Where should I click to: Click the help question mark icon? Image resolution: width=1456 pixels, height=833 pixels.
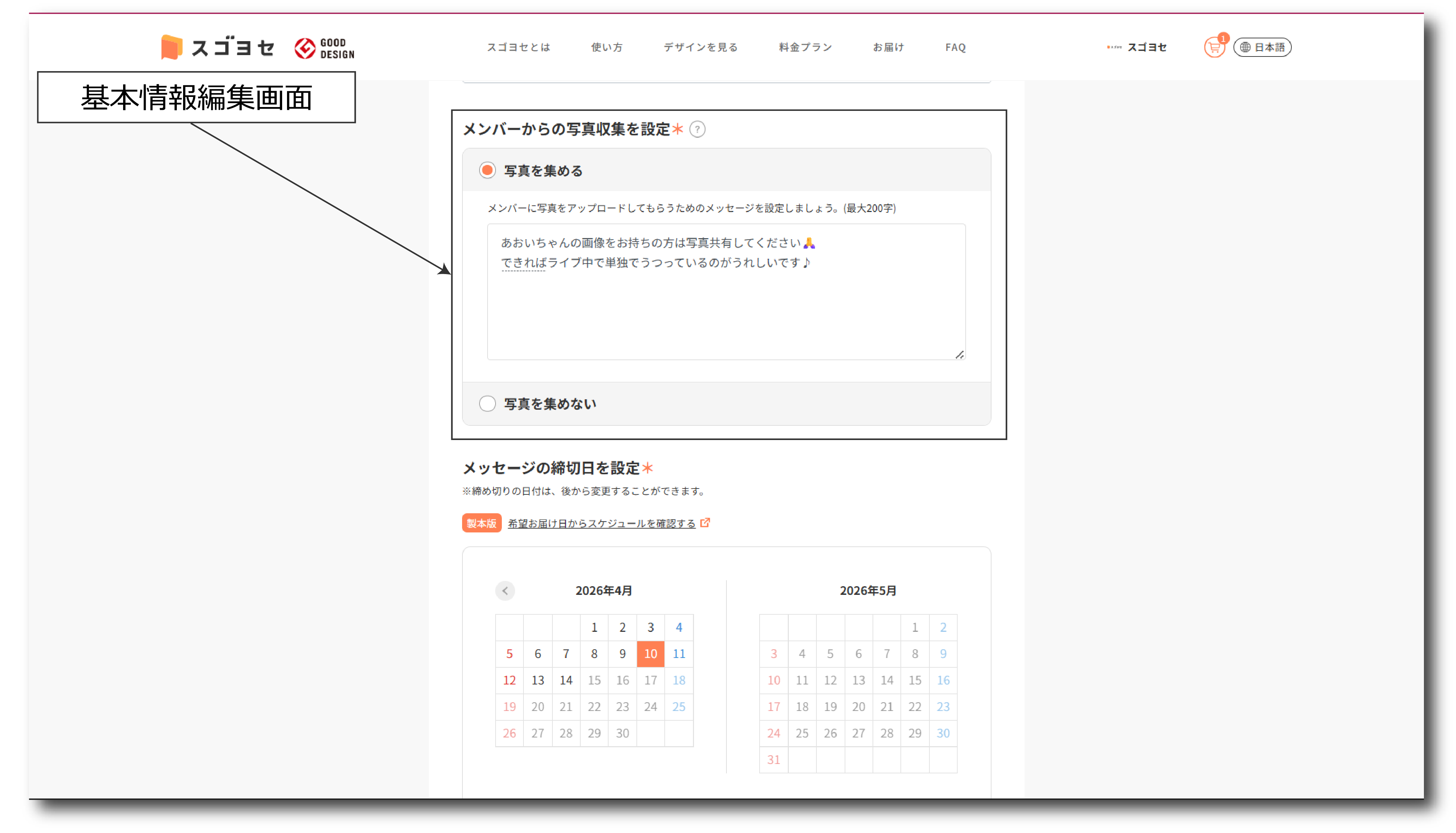pos(697,129)
